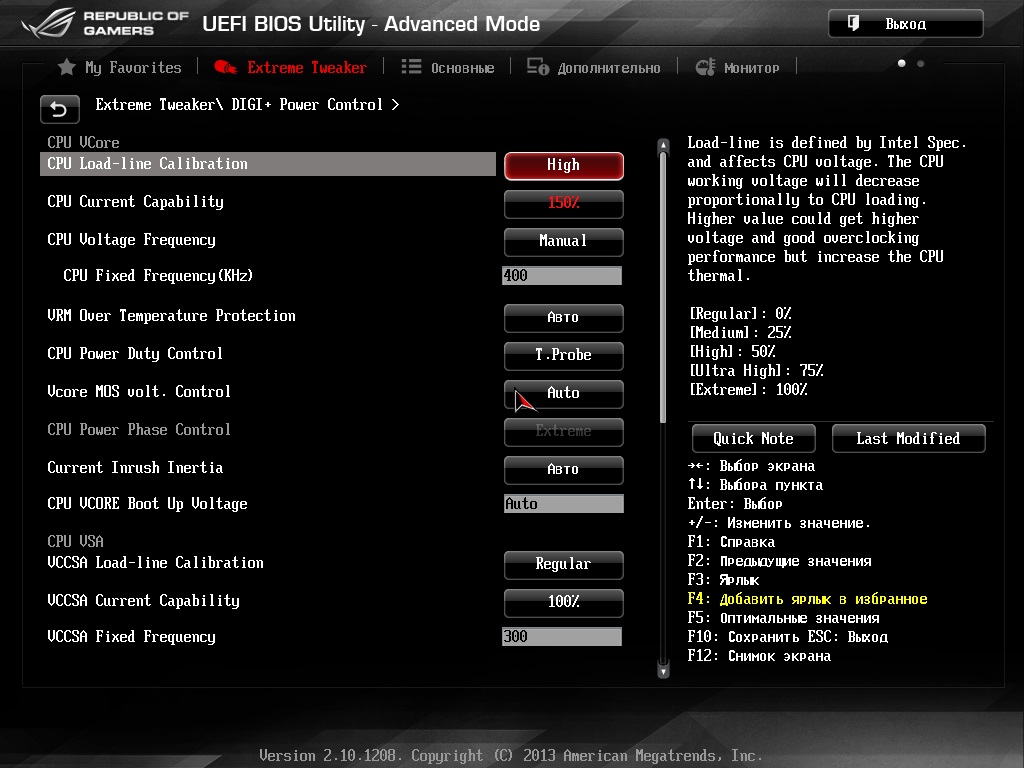Click the Выход exit button
The height and width of the screenshot is (768, 1024).
tap(906, 24)
